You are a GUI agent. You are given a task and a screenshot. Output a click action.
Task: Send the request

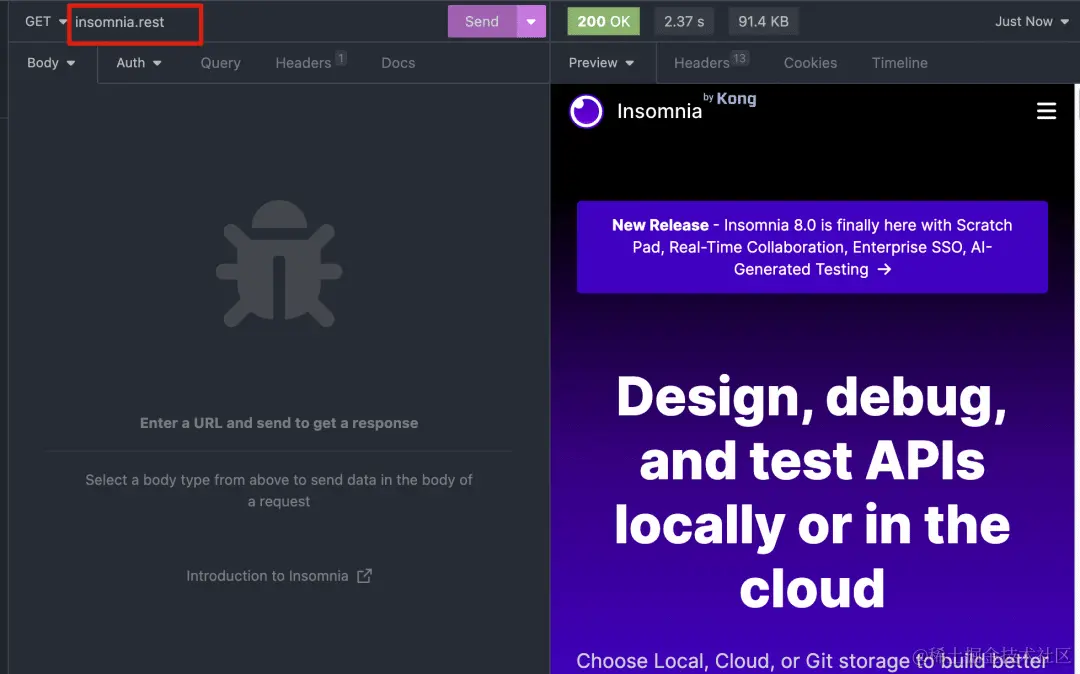481,21
